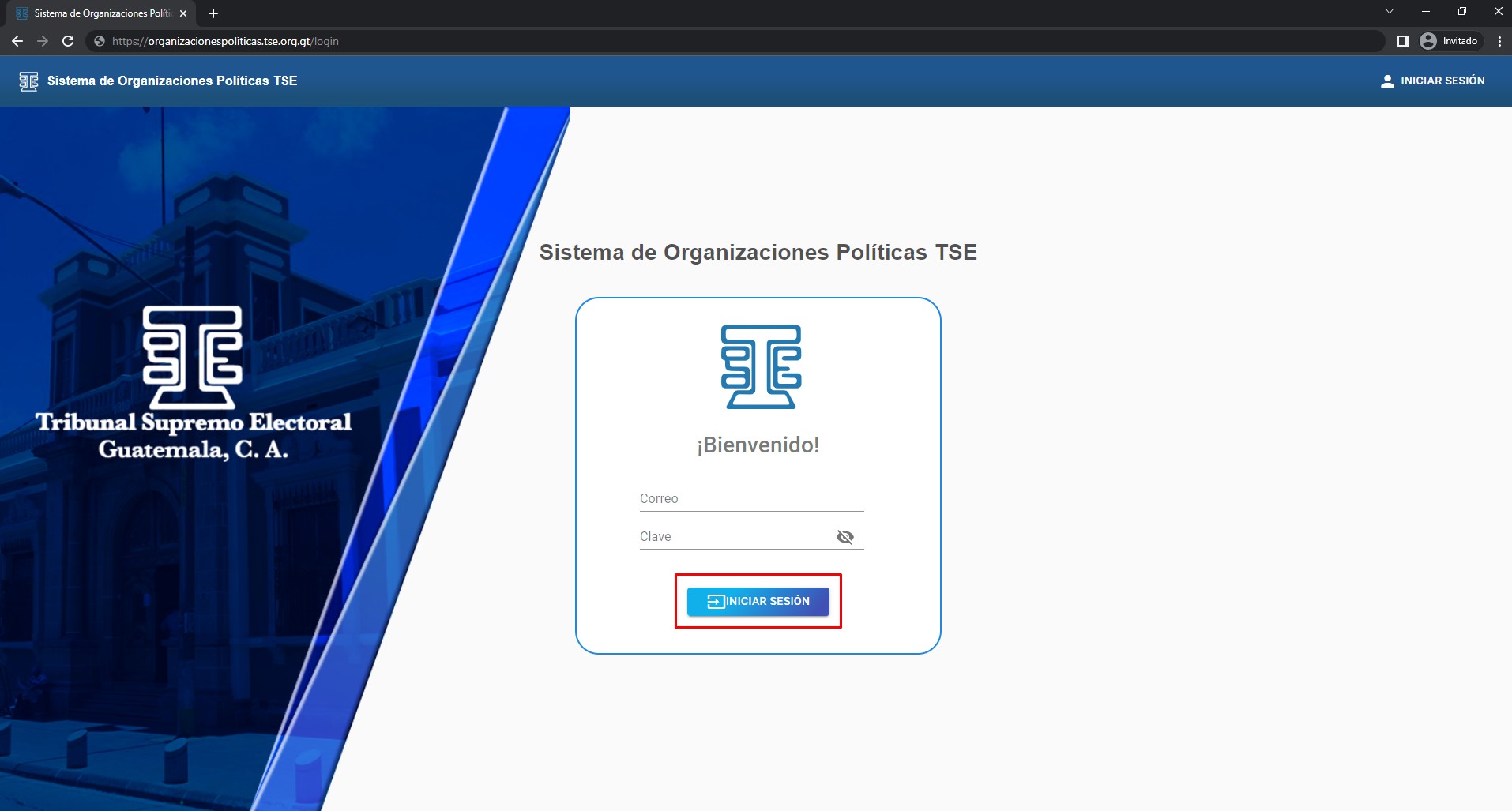This screenshot has height=811, width=1512.
Task: Click the header title Sistema de Organizaciones Políticas TSE
Action: pos(172,81)
